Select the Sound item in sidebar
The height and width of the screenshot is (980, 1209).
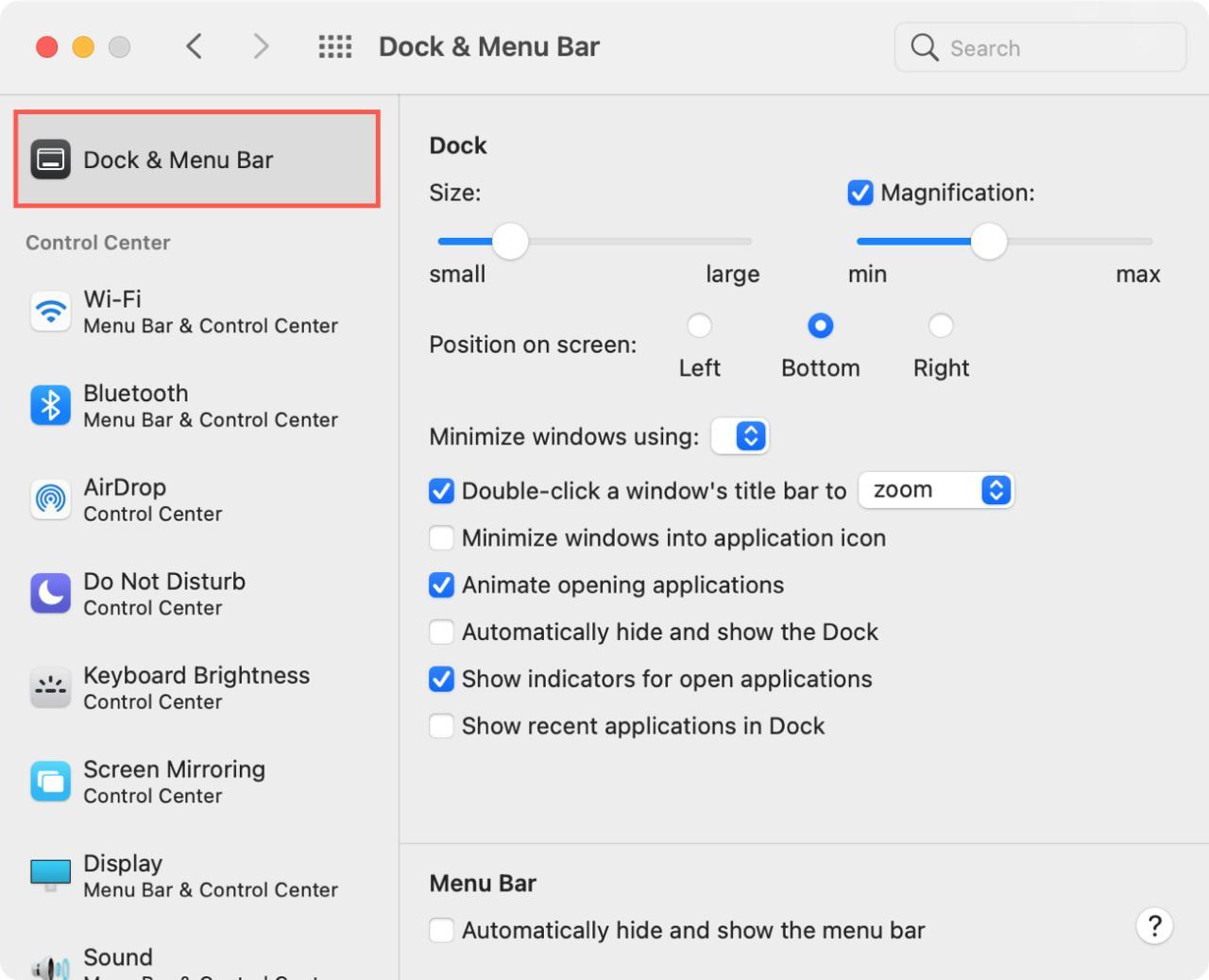(x=118, y=957)
